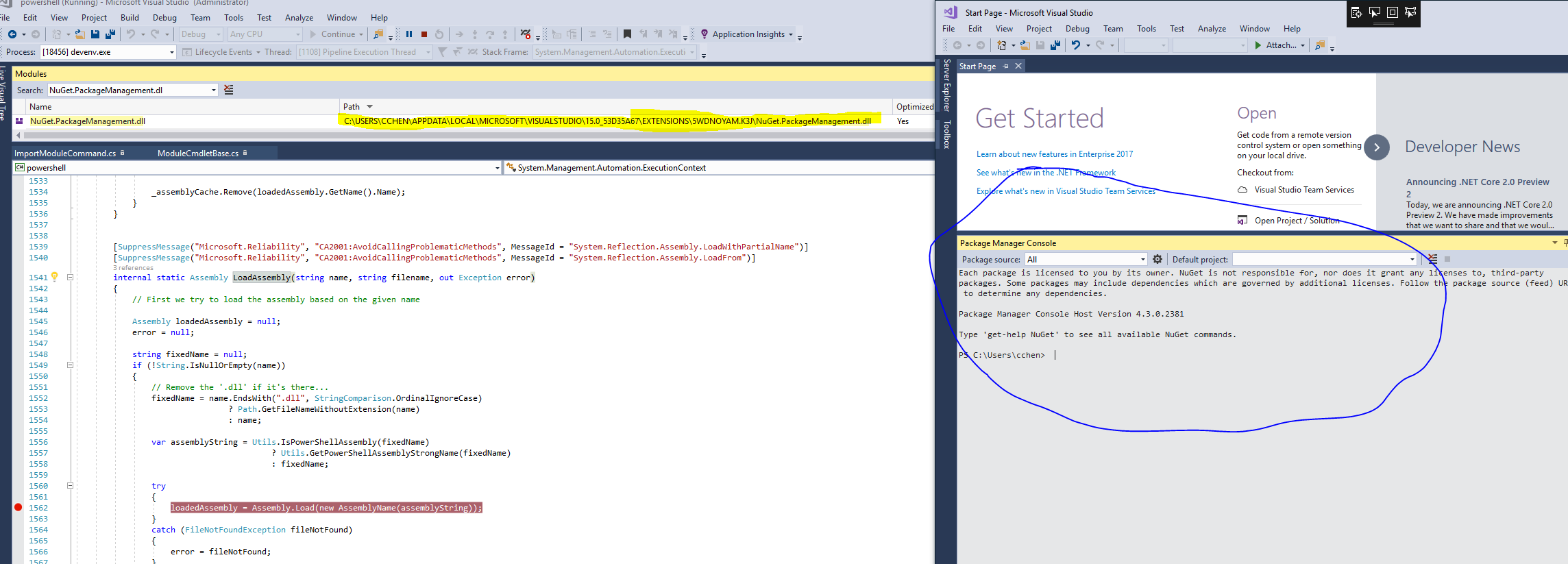Click 'Go to Live Visual Tree' overlay icon
The height and width of the screenshot is (564, 1568).
tap(1356, 12)
